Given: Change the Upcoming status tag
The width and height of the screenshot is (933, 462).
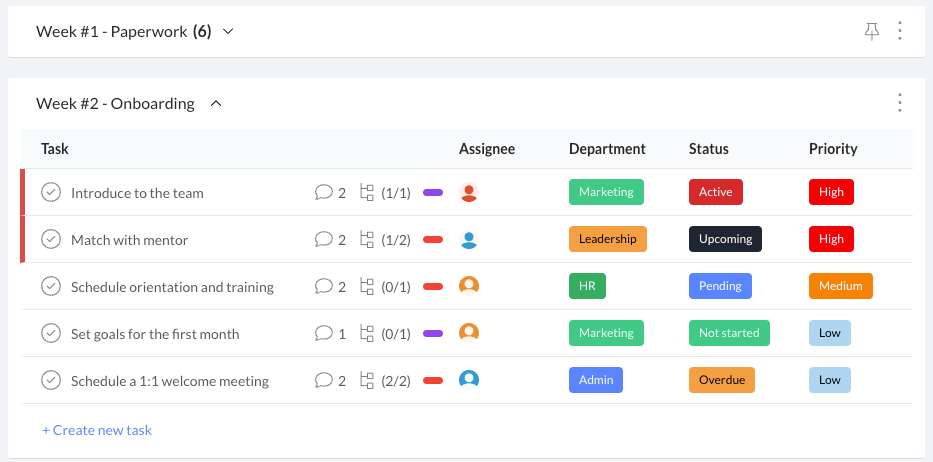Looking at the screenshot, I should [x=725, y=239].
